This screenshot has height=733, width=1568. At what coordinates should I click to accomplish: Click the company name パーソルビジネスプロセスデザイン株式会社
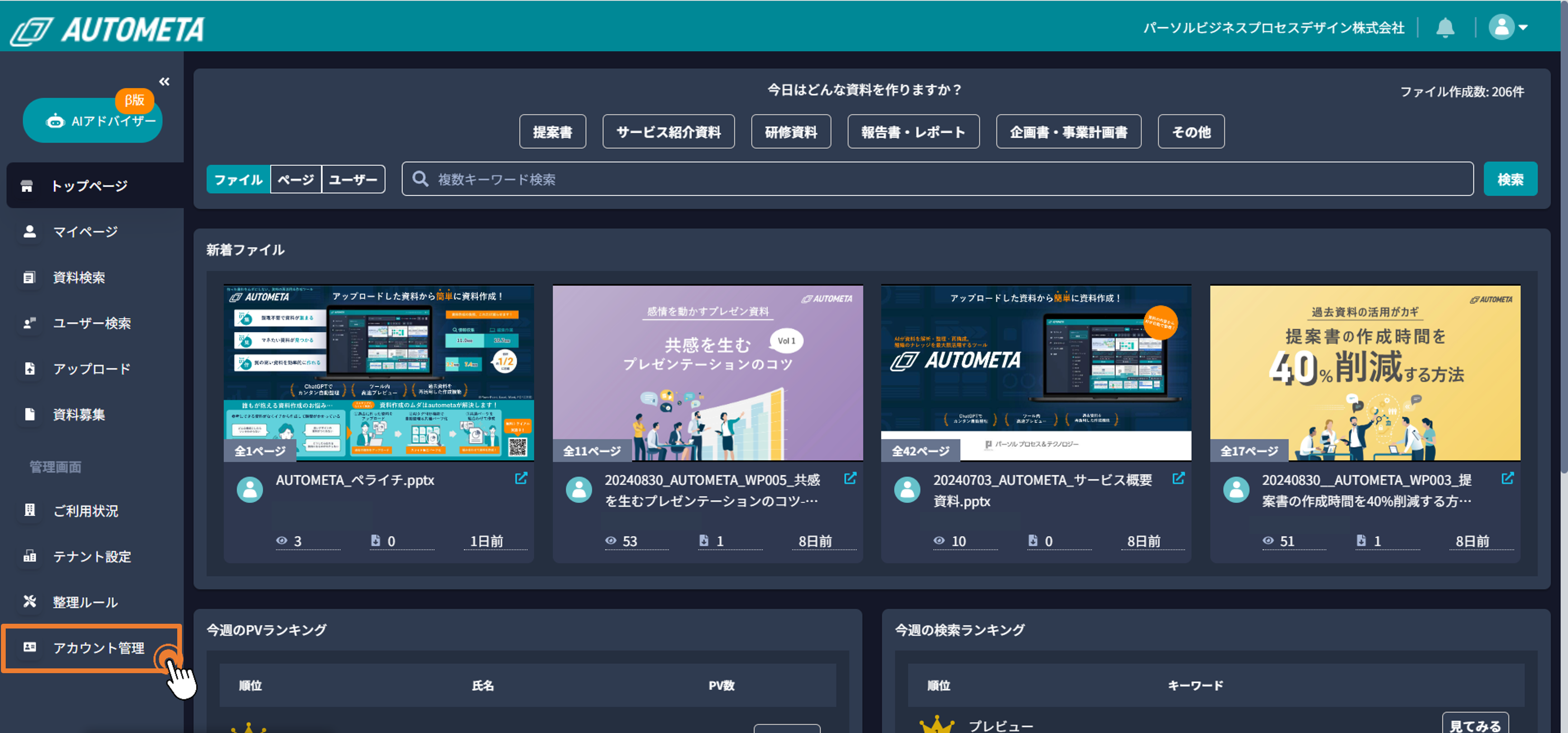tap(1274, 28)
